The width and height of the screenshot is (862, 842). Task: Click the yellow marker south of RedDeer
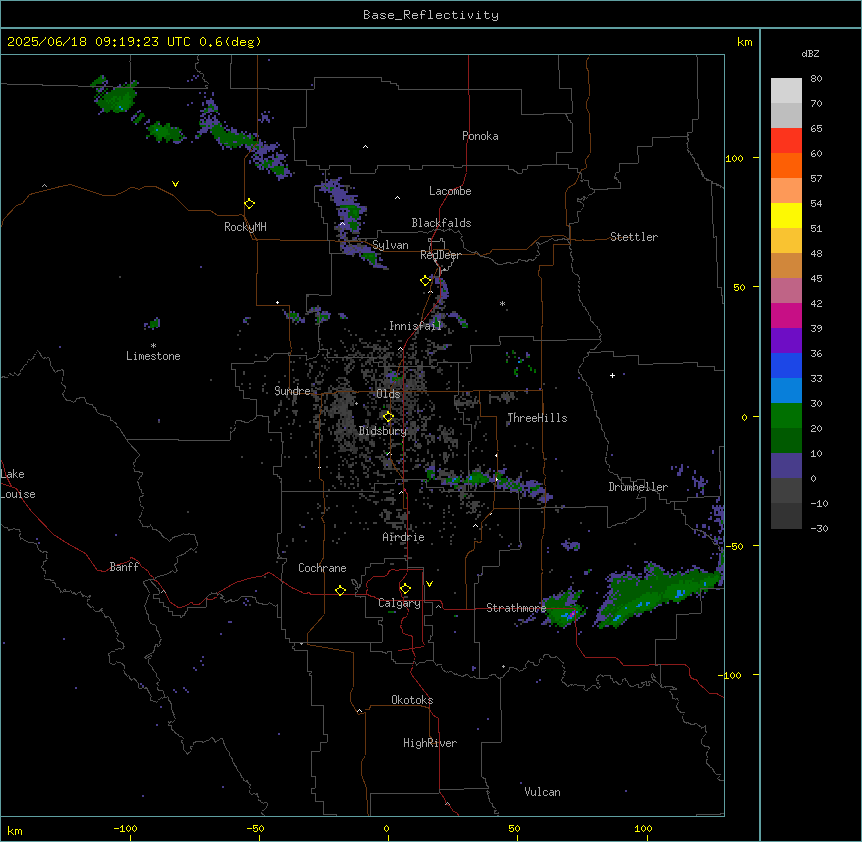point(426,281)
